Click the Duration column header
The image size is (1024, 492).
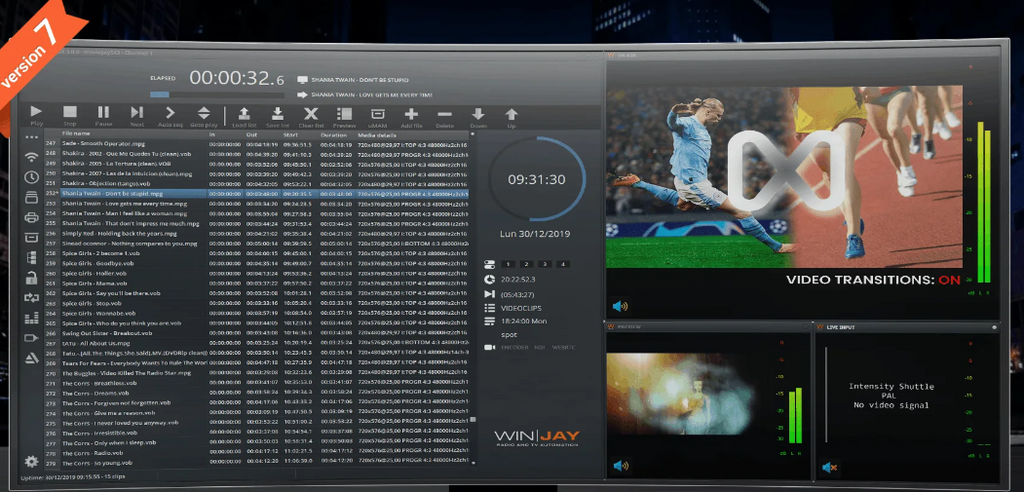point(334,134)
